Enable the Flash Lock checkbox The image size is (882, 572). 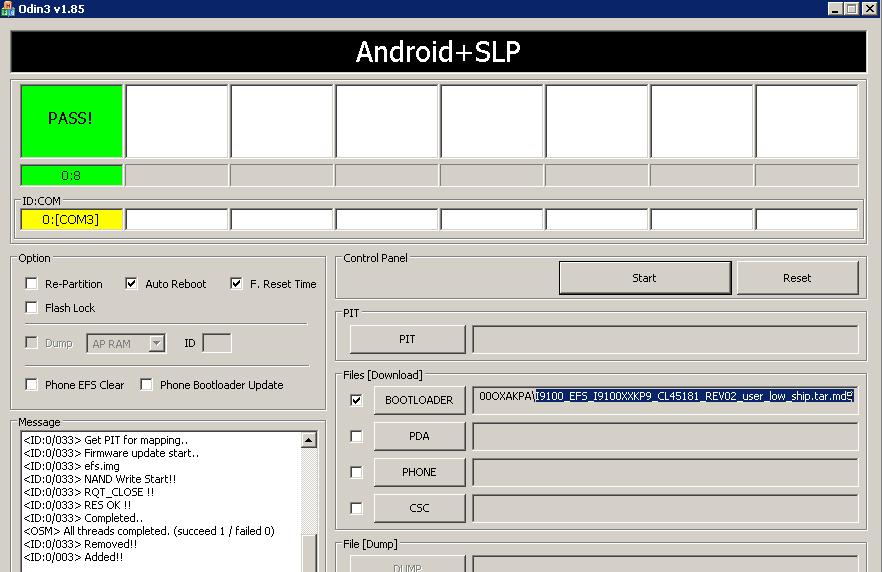[x=32, y=308]
